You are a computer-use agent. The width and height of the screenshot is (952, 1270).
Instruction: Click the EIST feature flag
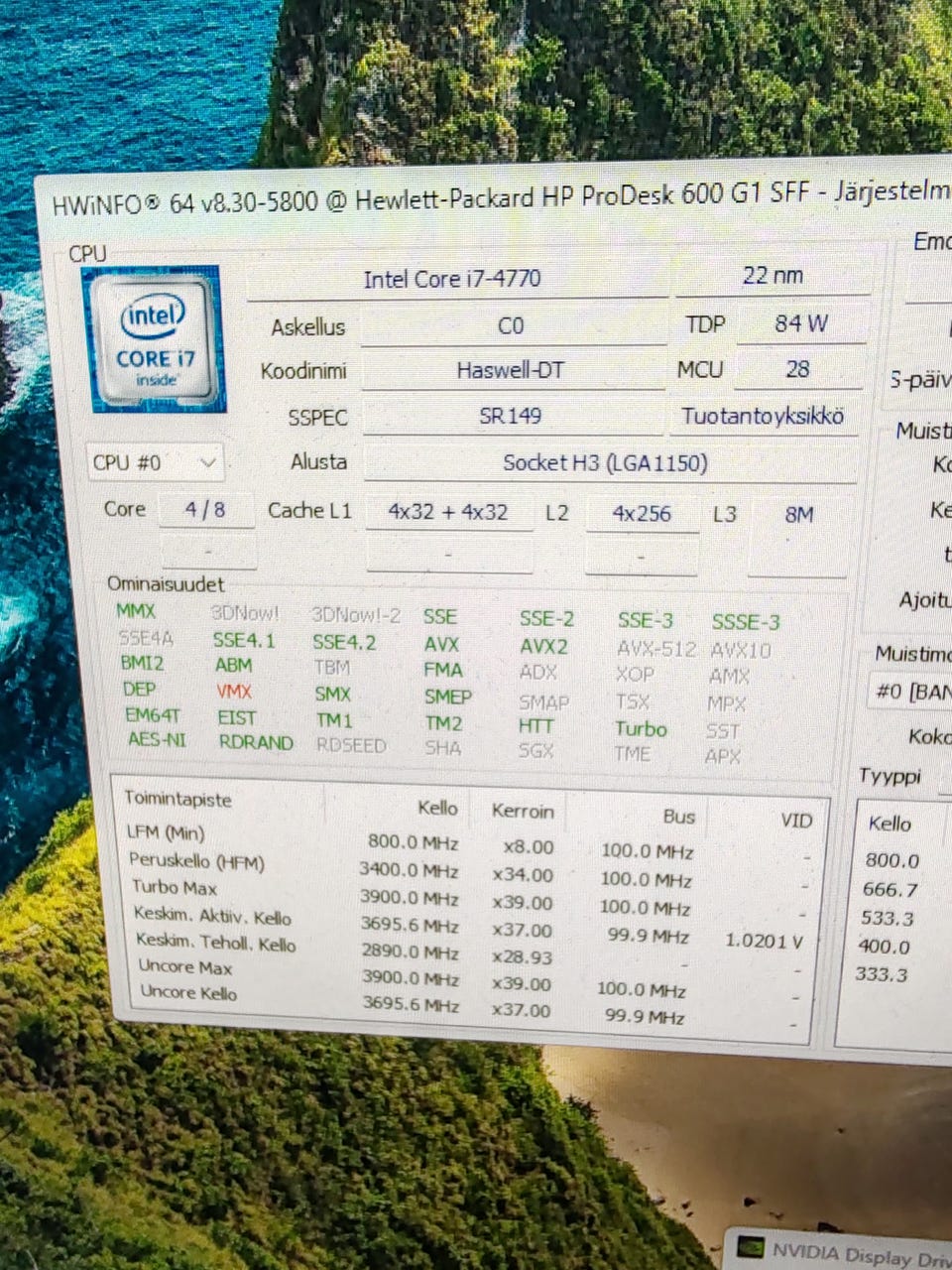(x=236, y=716)
